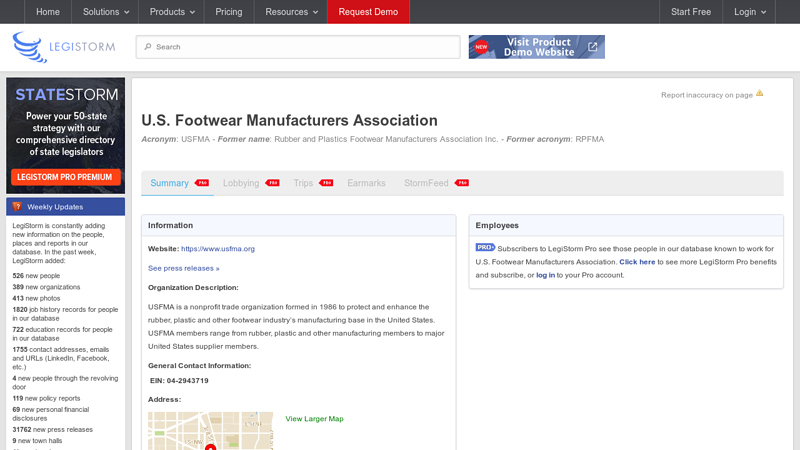This screenshot has height=450, width=800.
Task: Click the 'log in' link in Employees panel
Action: coord(545,275)
